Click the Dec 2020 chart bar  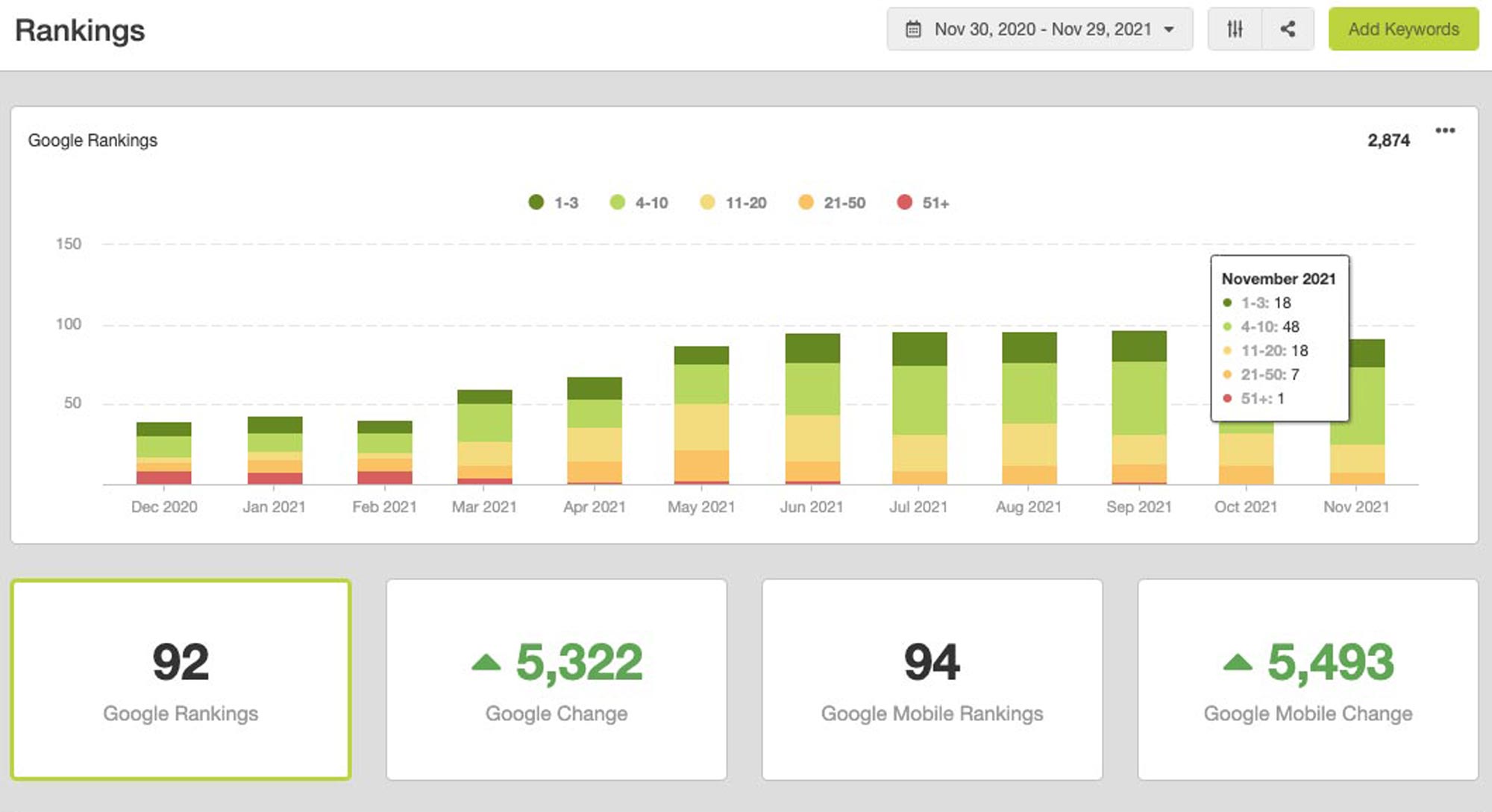click(164, 453)
